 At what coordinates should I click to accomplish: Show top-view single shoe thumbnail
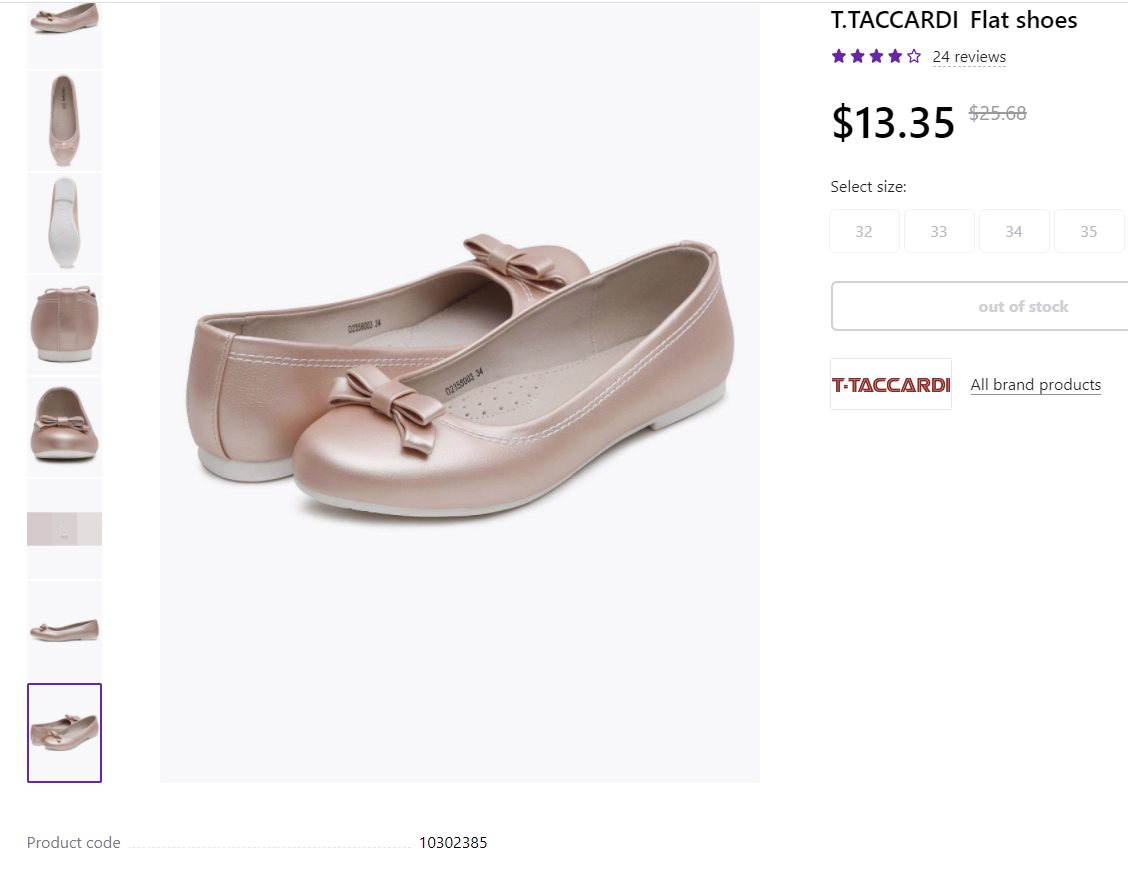pyautogui.click(x=64, y=120)
